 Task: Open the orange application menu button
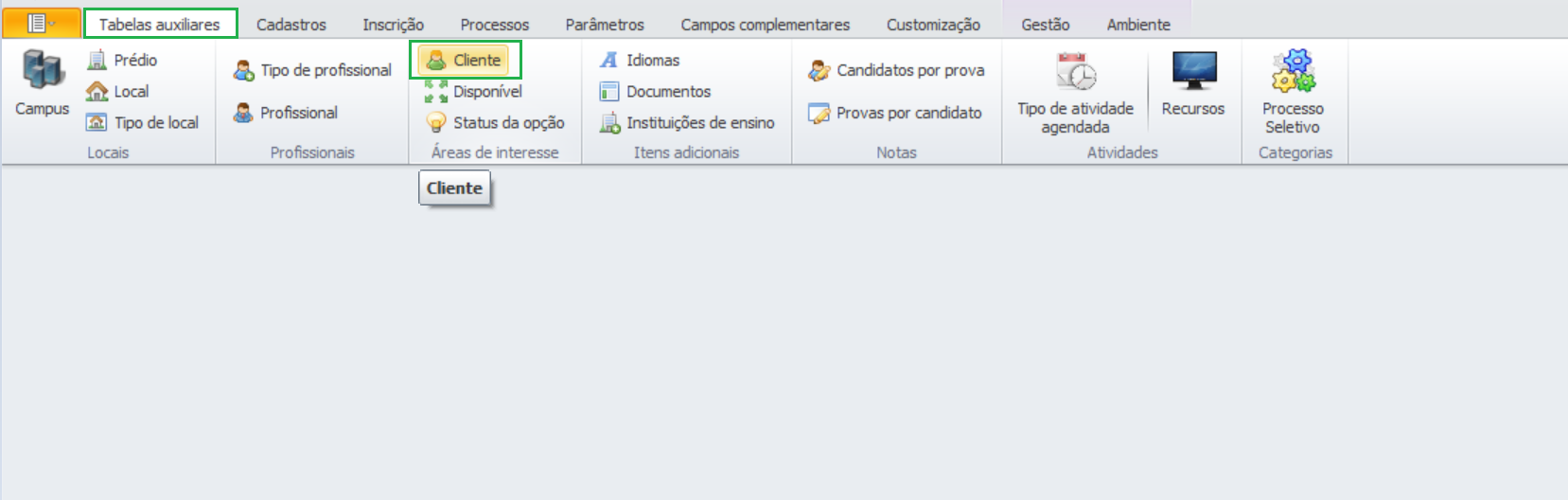(41, 23)
